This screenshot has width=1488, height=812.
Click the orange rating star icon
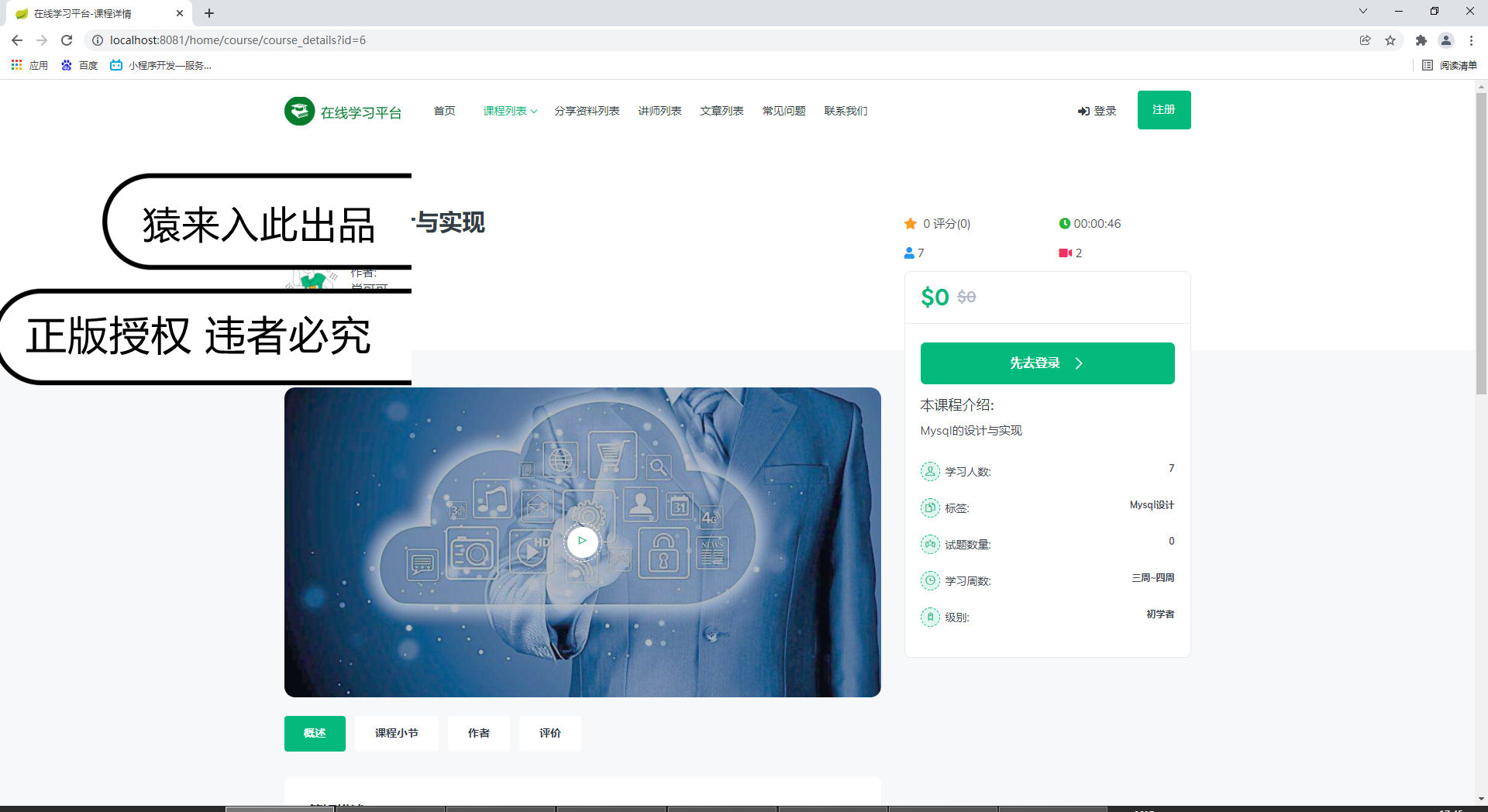tap(911, 223)
